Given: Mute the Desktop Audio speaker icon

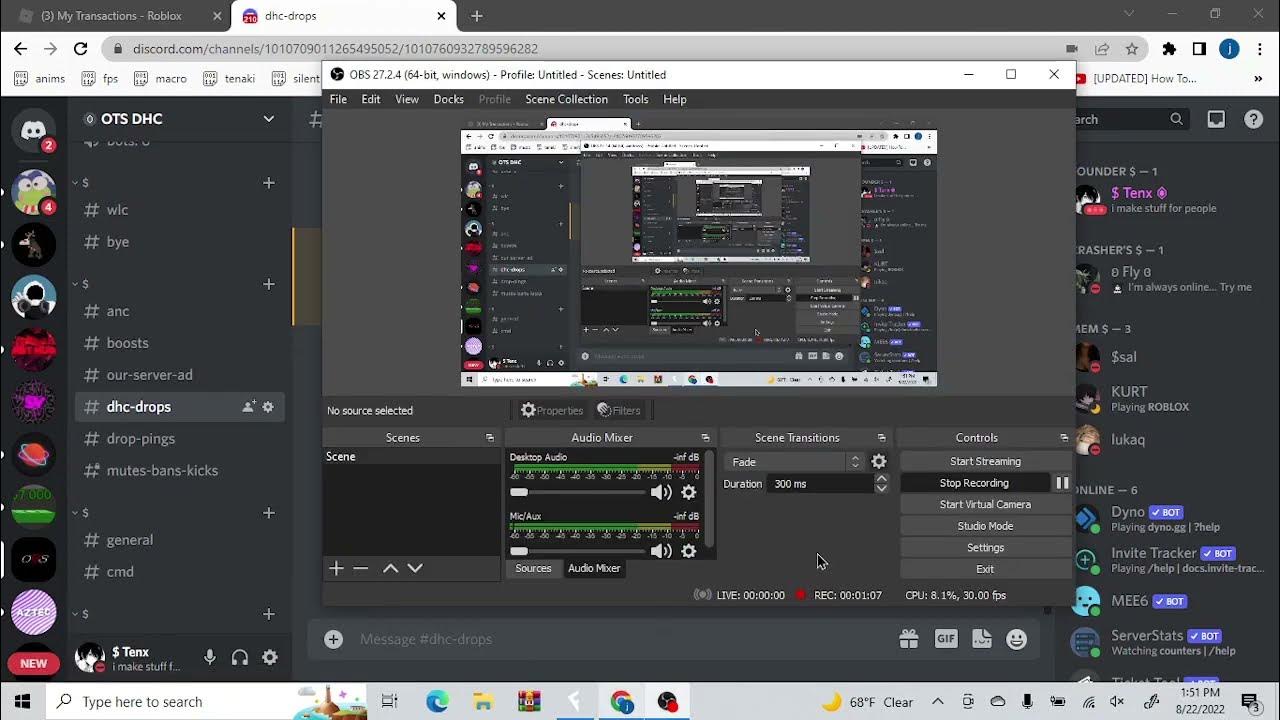Looking at the screenshot, I should coord(661,492).
